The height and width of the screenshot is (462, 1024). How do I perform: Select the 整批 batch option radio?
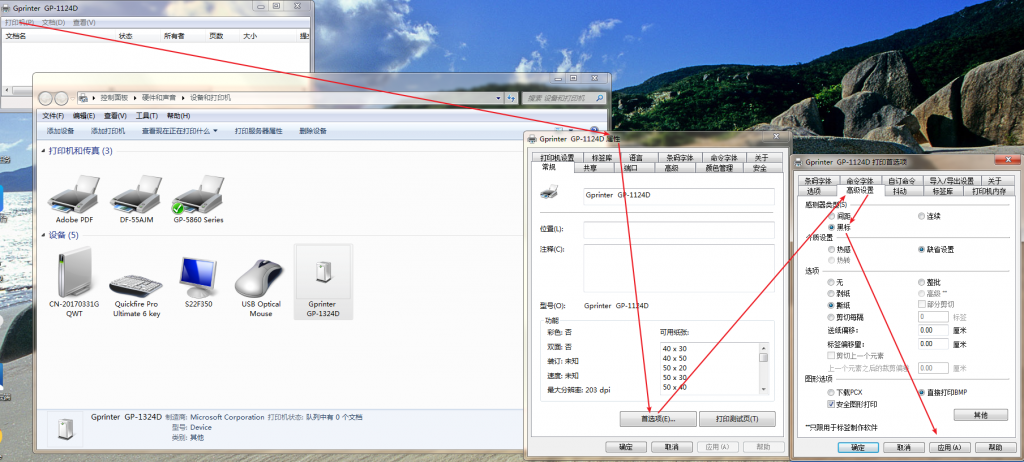(x=921, y=282)
